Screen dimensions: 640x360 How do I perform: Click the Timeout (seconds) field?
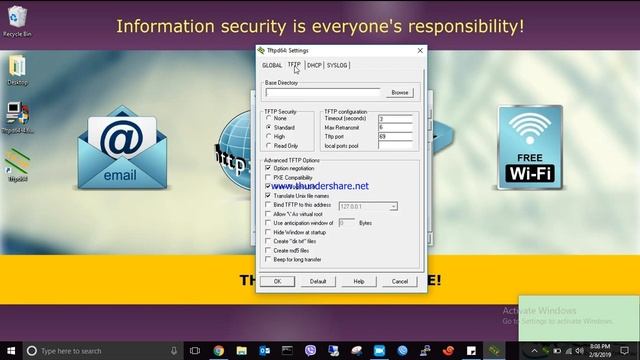tap(395, 119)
